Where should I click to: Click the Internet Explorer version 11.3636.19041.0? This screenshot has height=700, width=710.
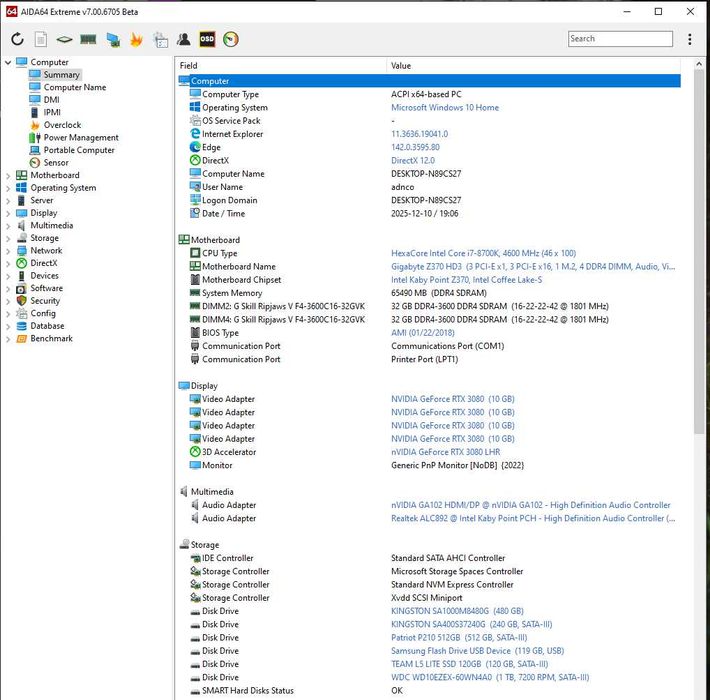(x=419, y=134)
